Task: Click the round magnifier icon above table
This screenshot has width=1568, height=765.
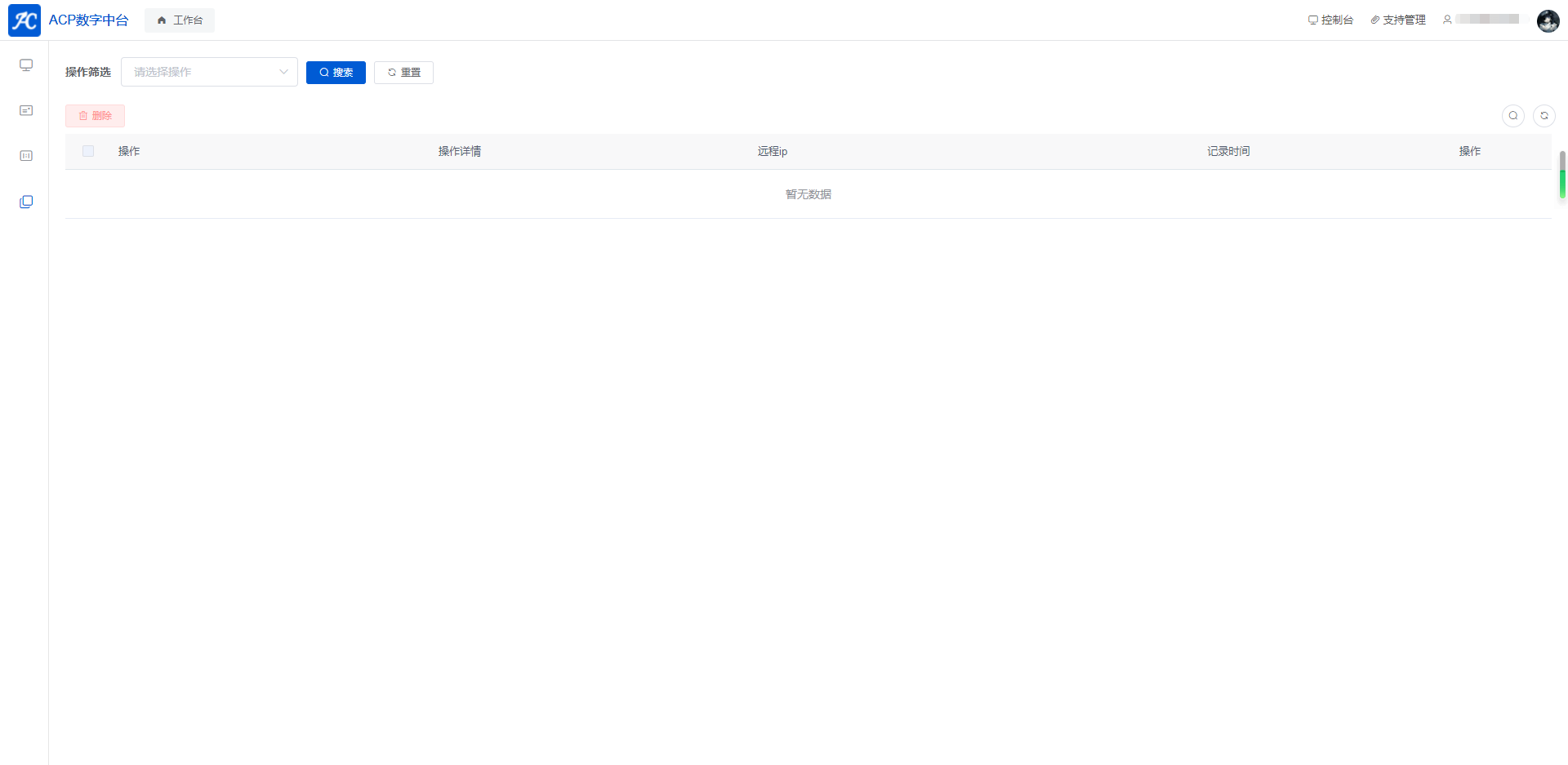Action: click(1512, 116)
